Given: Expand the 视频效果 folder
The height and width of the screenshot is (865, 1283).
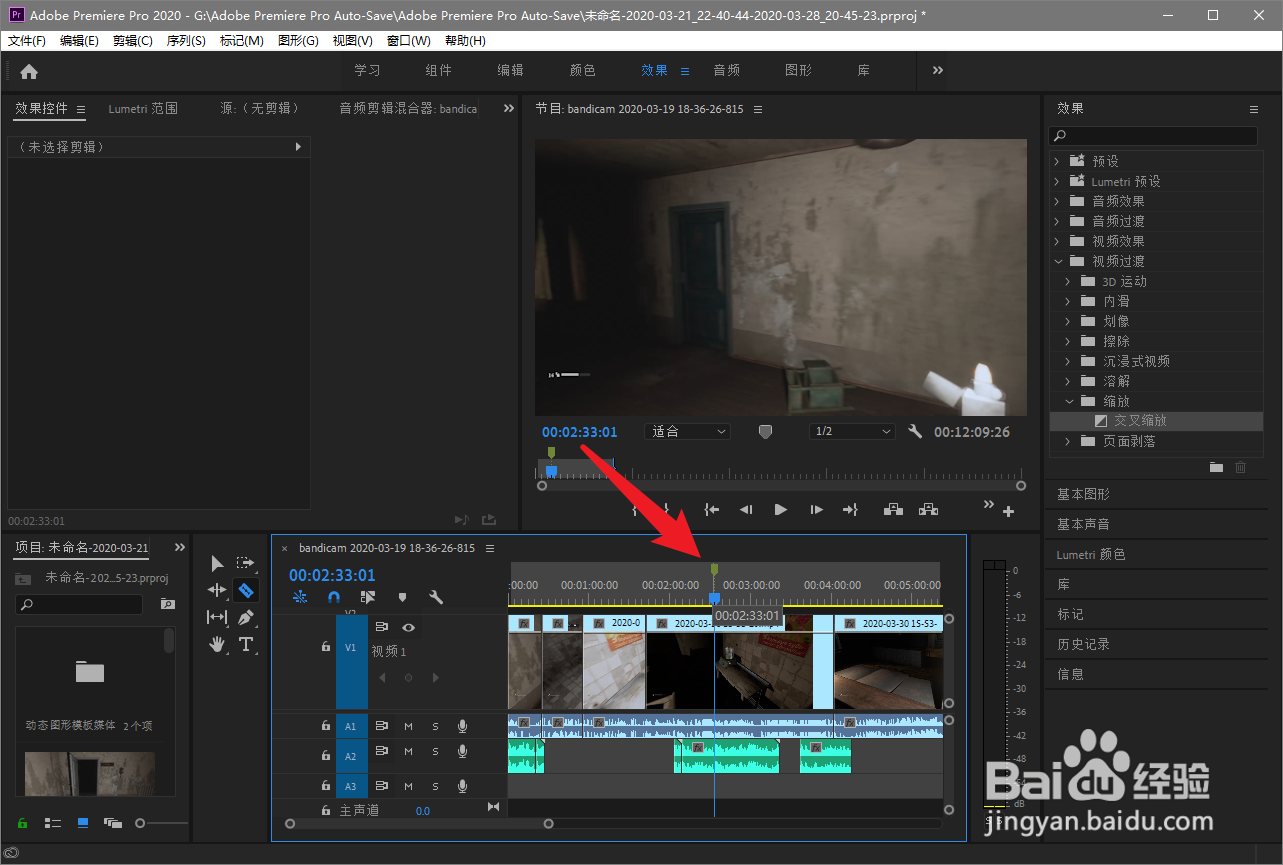Looking at the screenshot, I should (1057, 241).
